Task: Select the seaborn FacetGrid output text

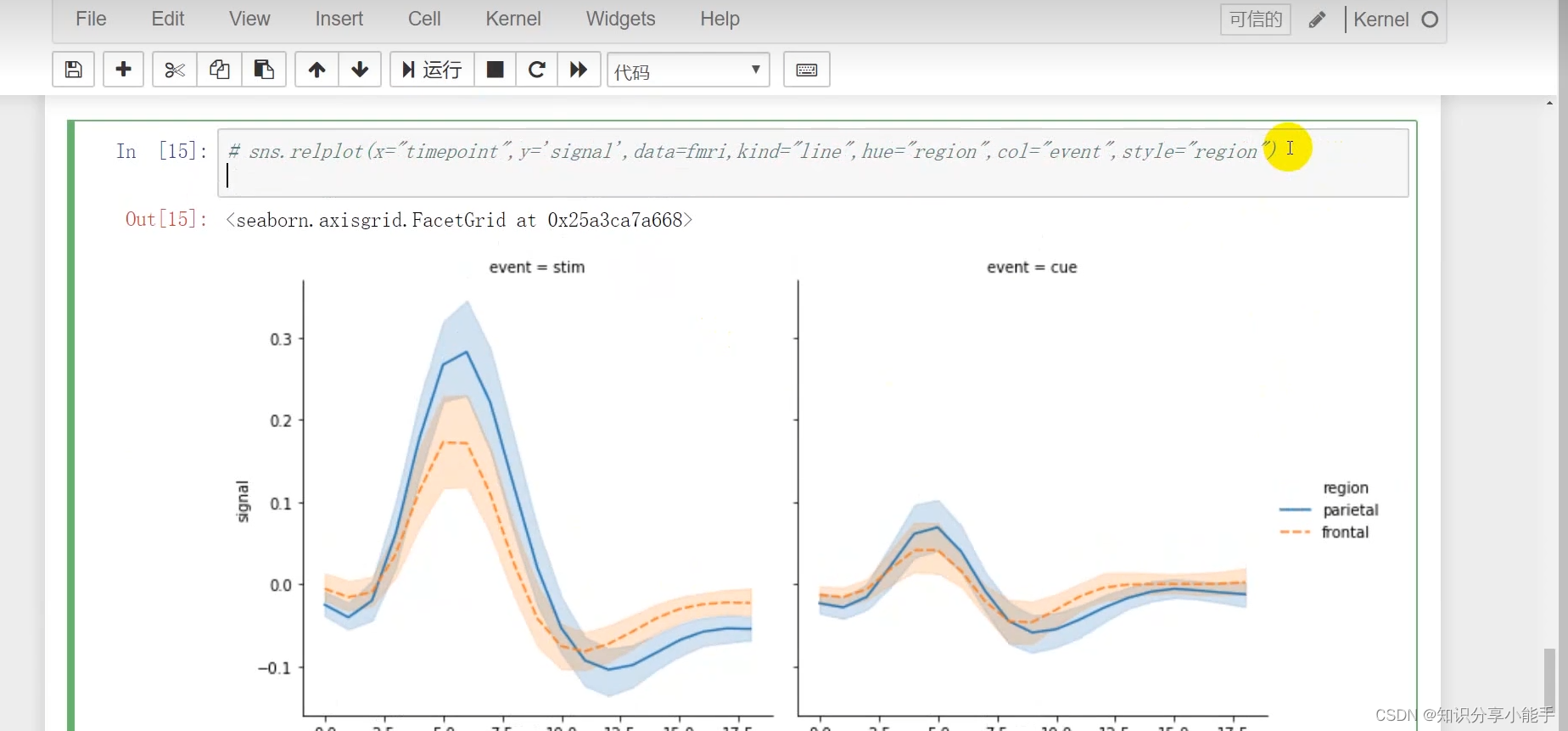Action: click(x=459, y=220)
